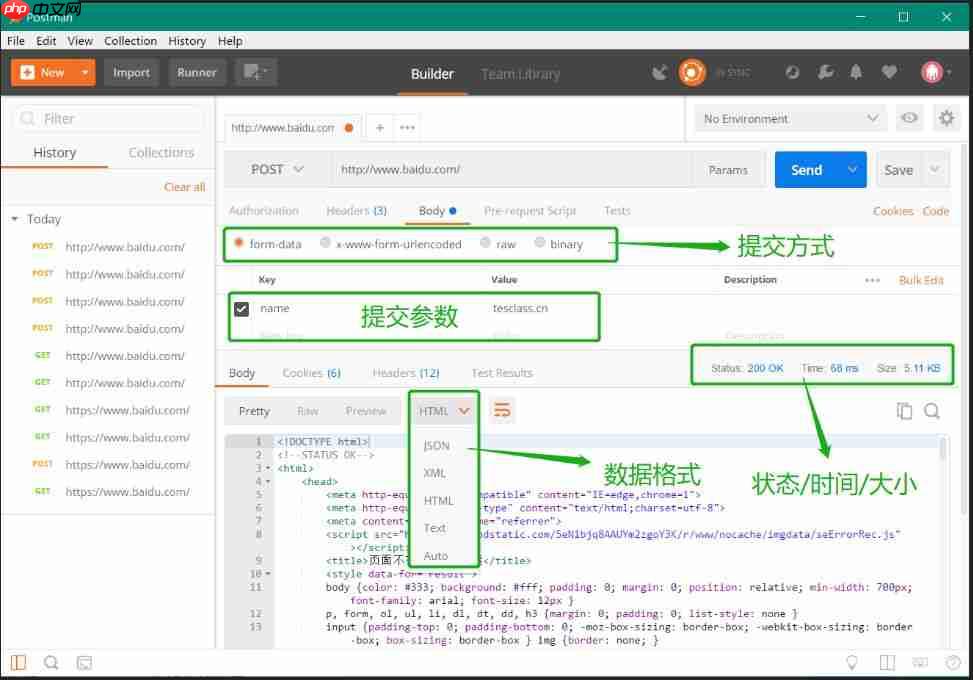973x680 pixels.
Task: Switch to the Collections tab
Action: [x=161, y=153]
